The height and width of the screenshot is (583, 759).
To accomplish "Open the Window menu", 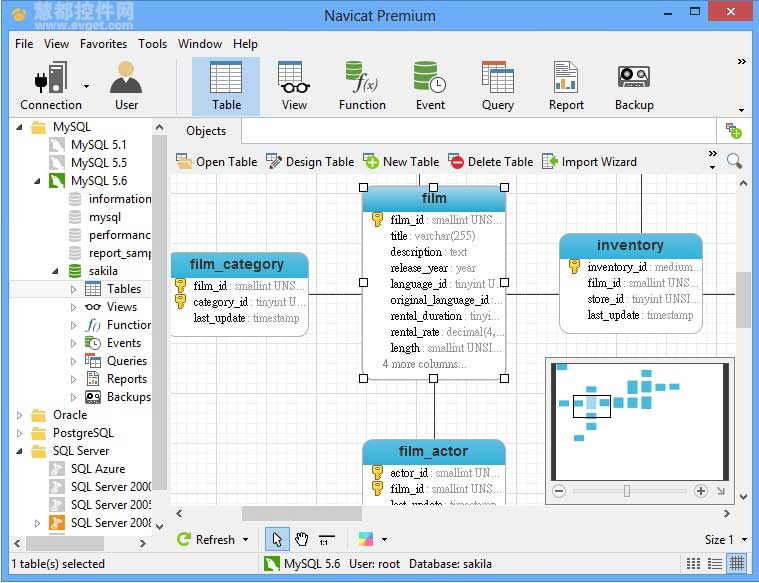I will coord(199,44).
